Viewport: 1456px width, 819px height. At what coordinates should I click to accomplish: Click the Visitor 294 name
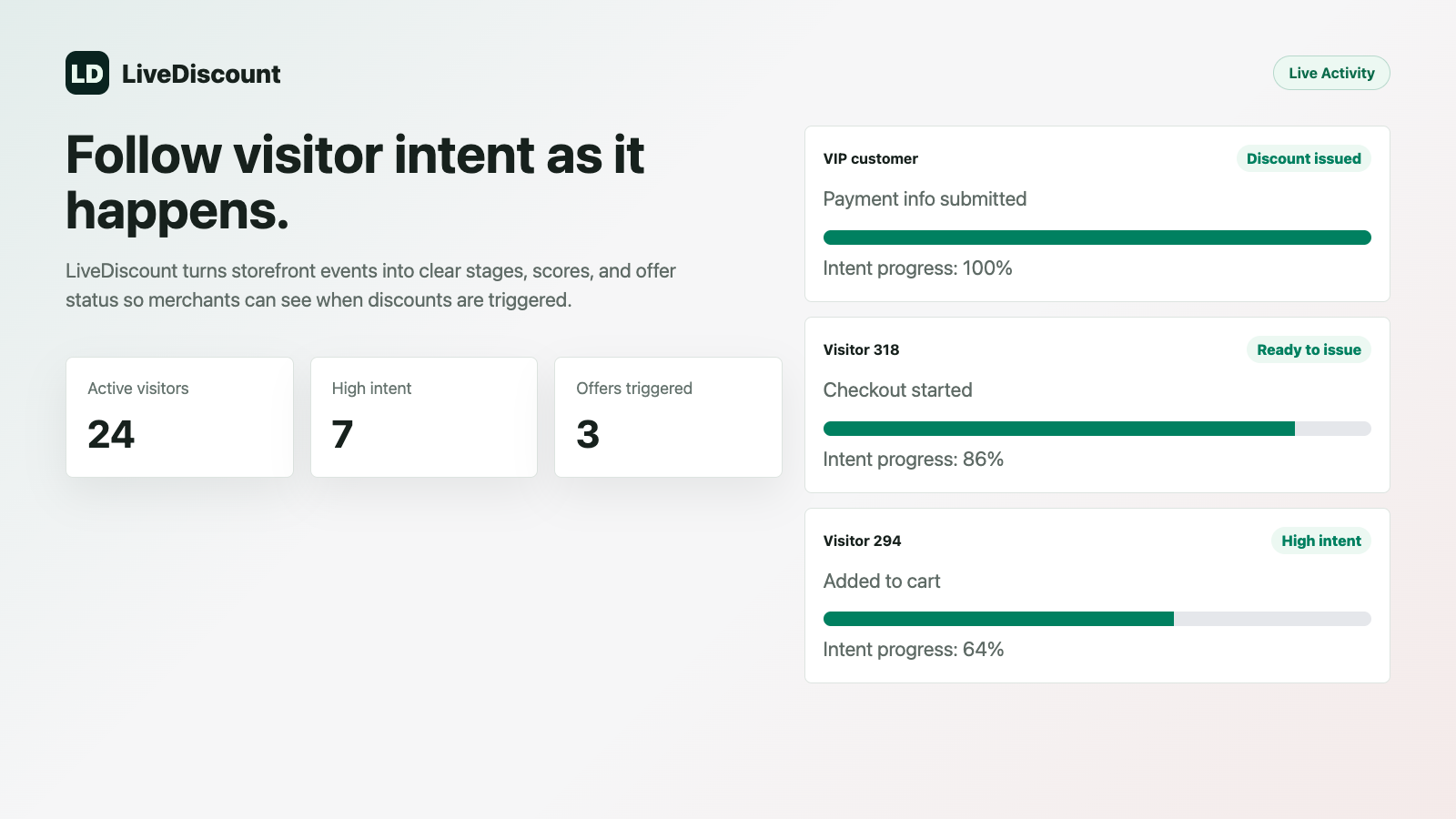coord(862,541)
